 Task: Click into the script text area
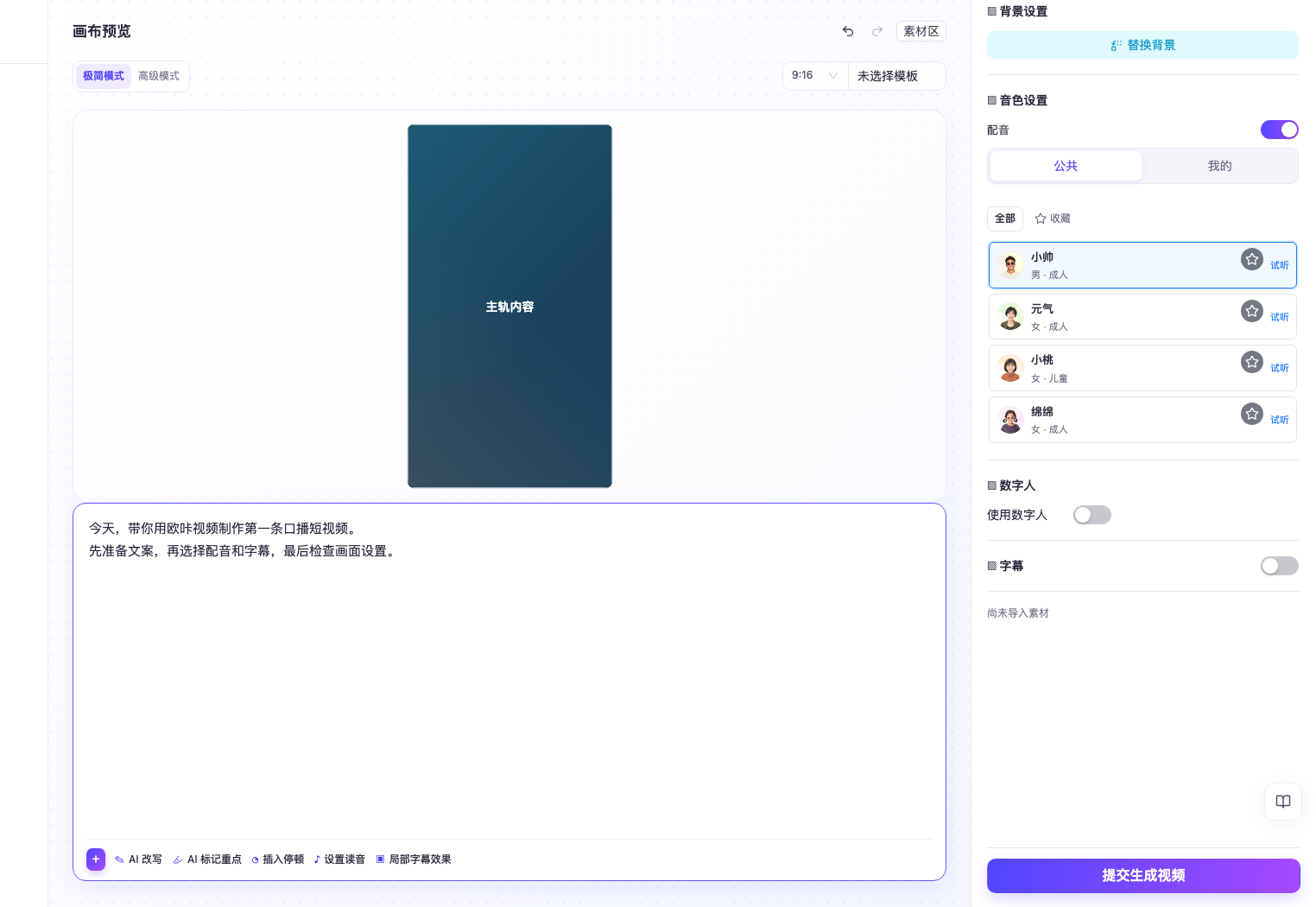509,674
